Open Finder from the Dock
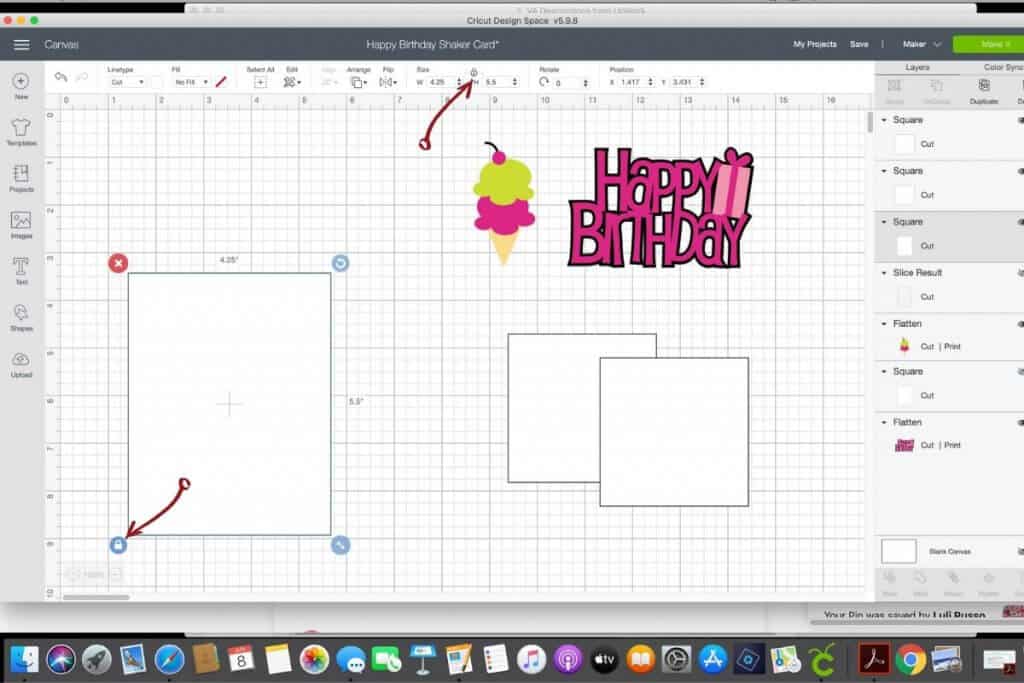Screen dimensions: 1024x683 click(x=24, y=659)
